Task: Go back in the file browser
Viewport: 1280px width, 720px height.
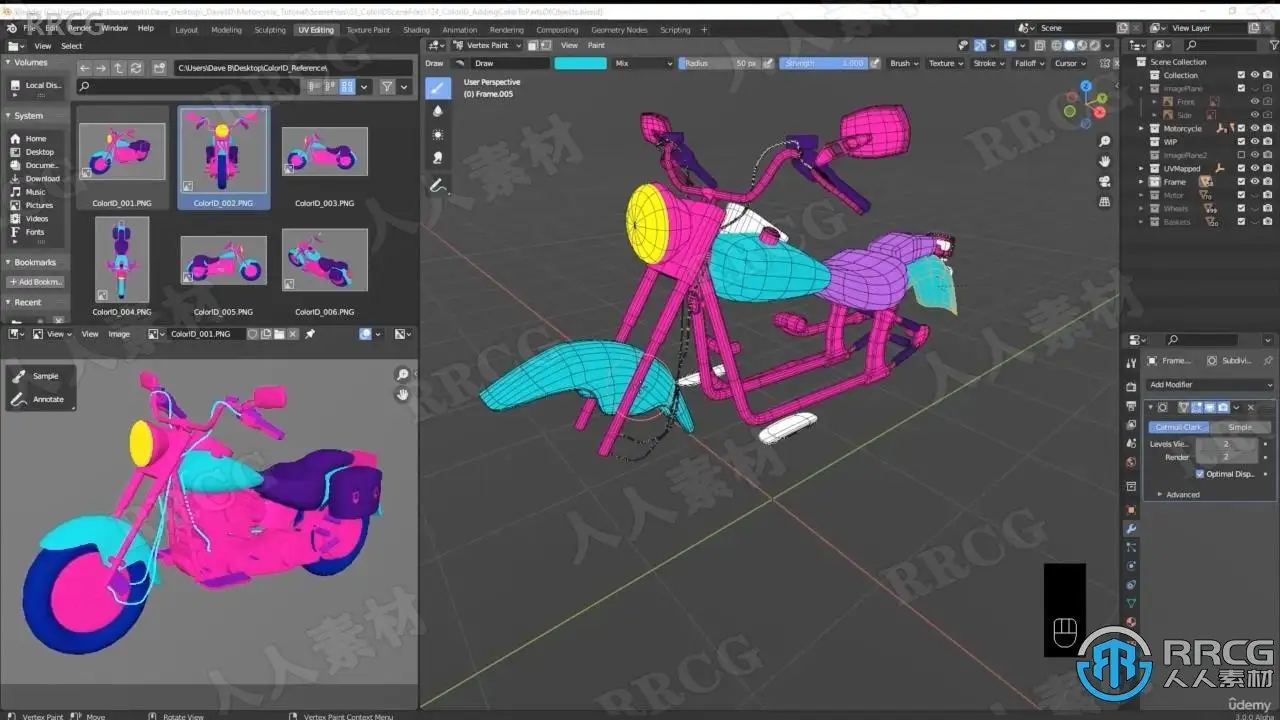Action: (85, 68)
